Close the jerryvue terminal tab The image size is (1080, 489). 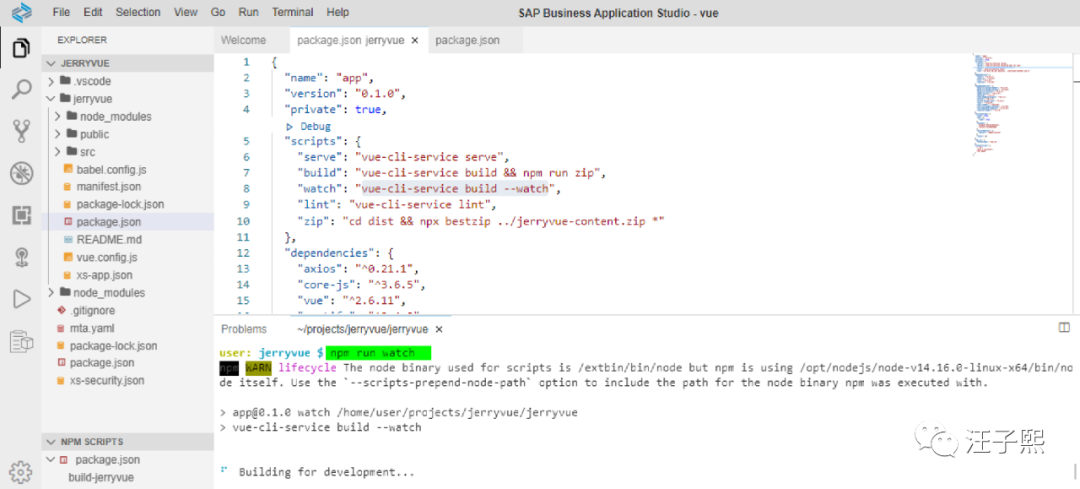439,329
